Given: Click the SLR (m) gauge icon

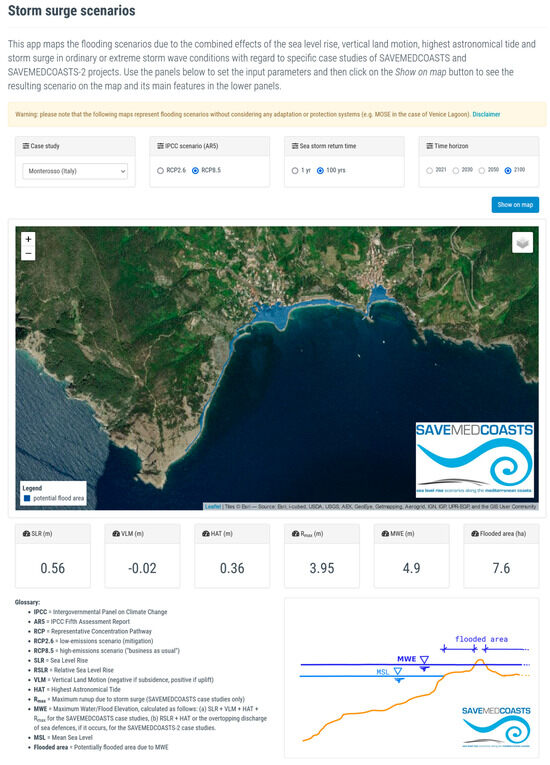Looking at the screenshot, I should [26, 534].
